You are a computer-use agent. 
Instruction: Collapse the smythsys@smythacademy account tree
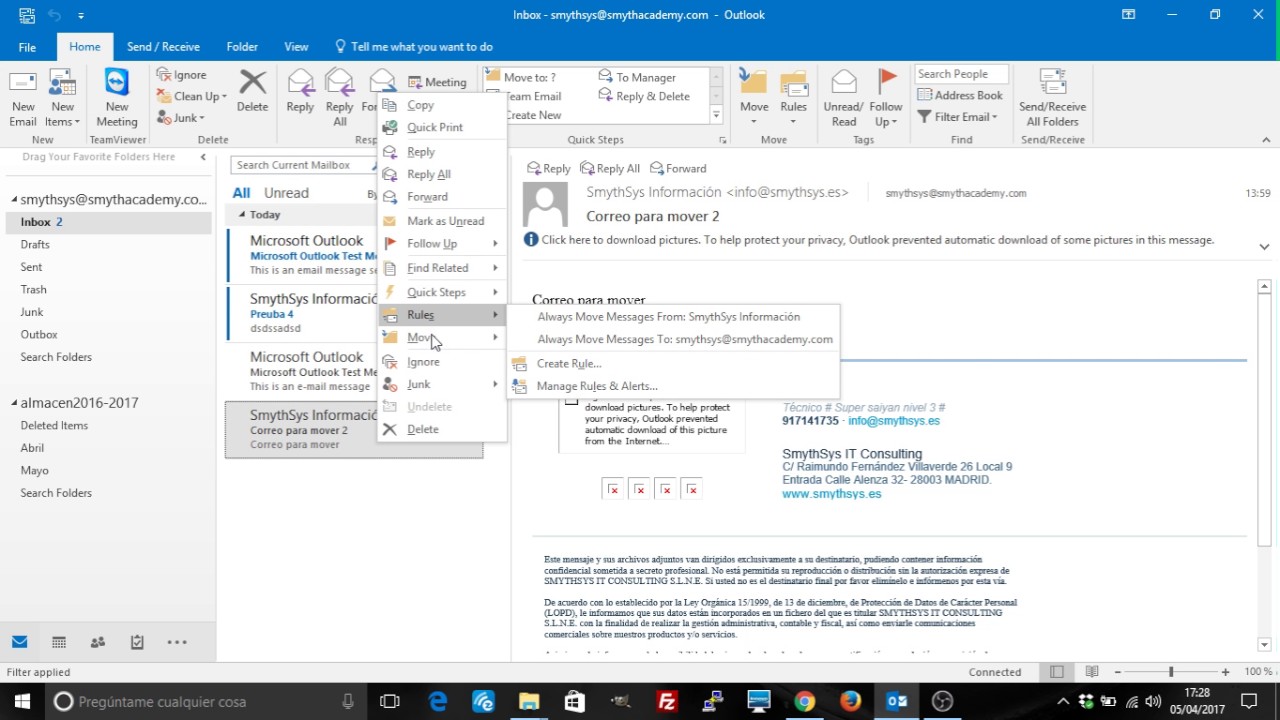point(14,200)
